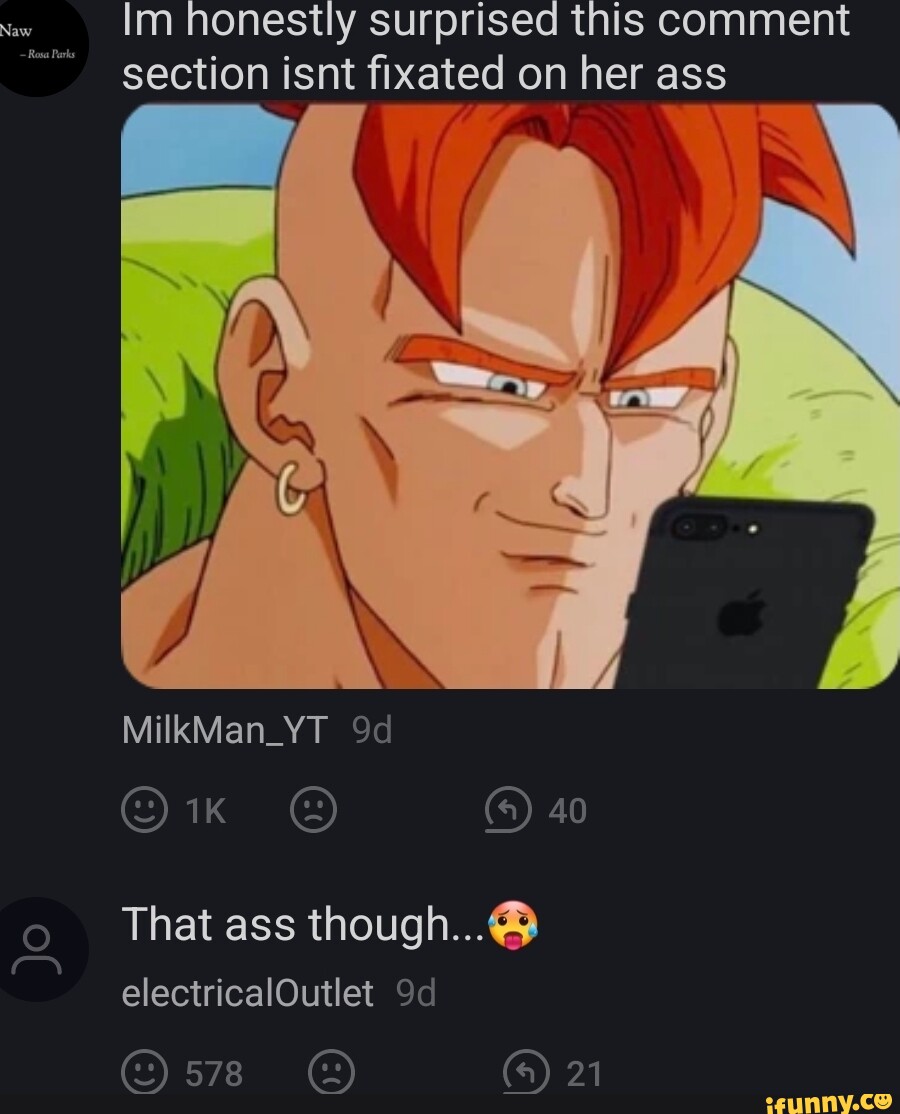This screenshot has width=900, height=1114.
Task: Open replies icon on MilkMan_YT's comment
Action: click(x=509, y=810)
